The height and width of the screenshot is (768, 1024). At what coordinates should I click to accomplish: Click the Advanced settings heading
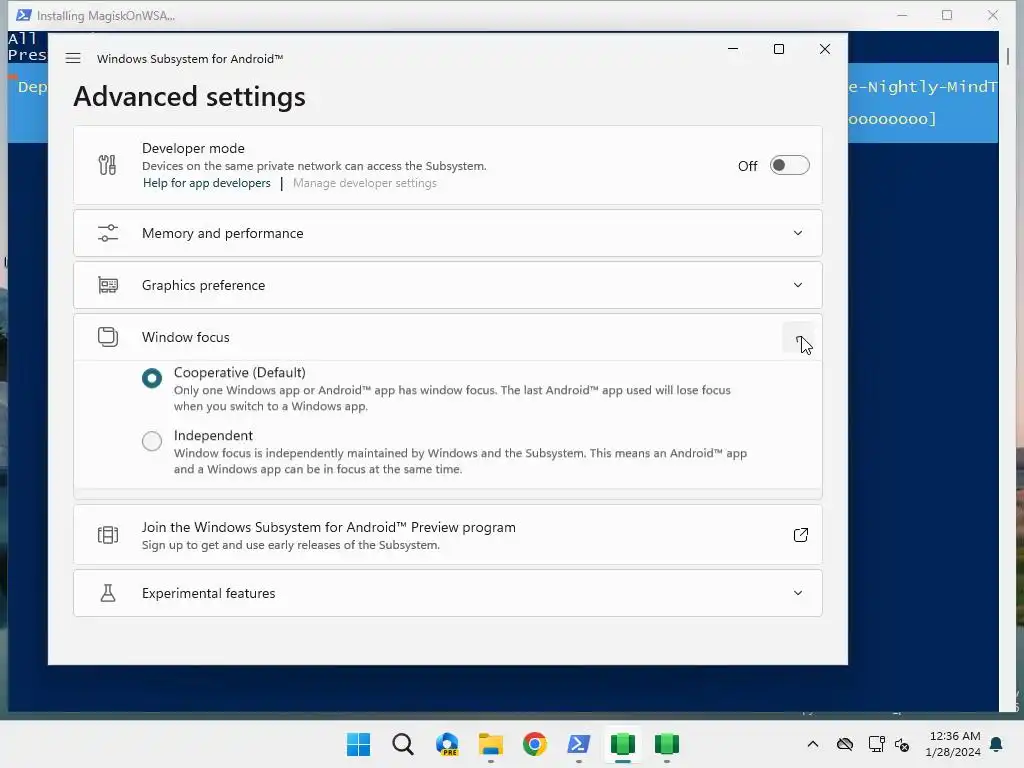point(189,97)
